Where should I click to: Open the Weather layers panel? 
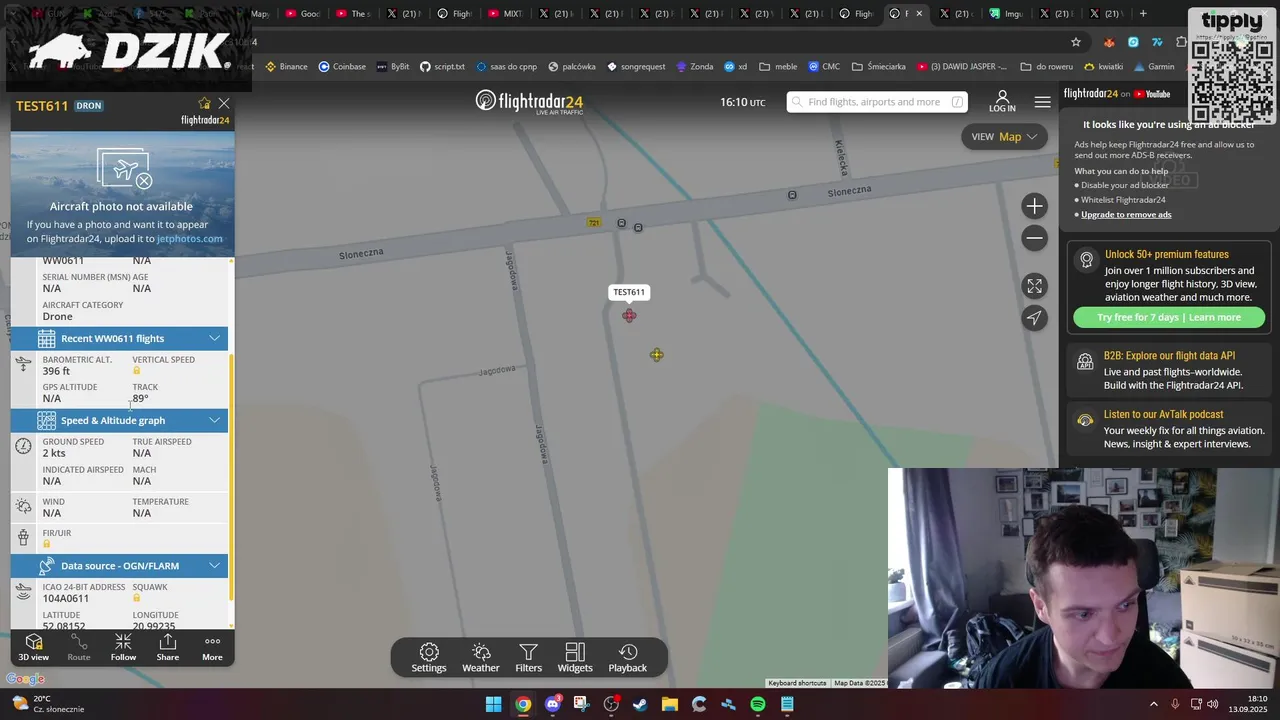coord(481,658)
